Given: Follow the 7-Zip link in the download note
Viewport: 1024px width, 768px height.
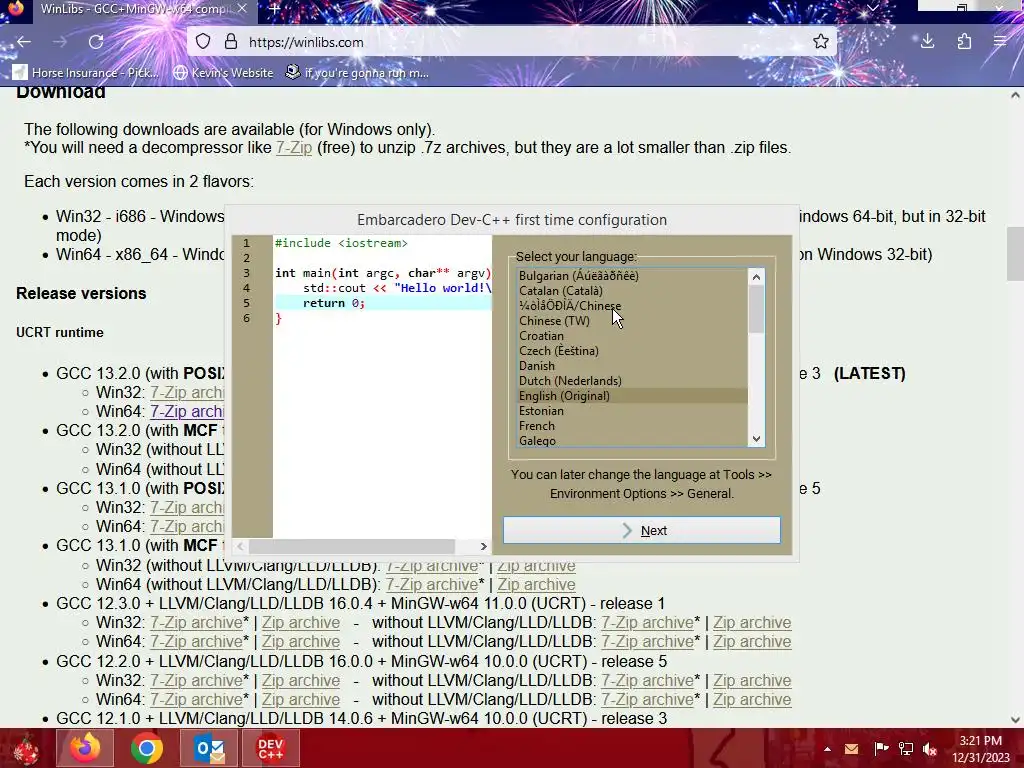Looking at the screenshot, I should 294,148.
